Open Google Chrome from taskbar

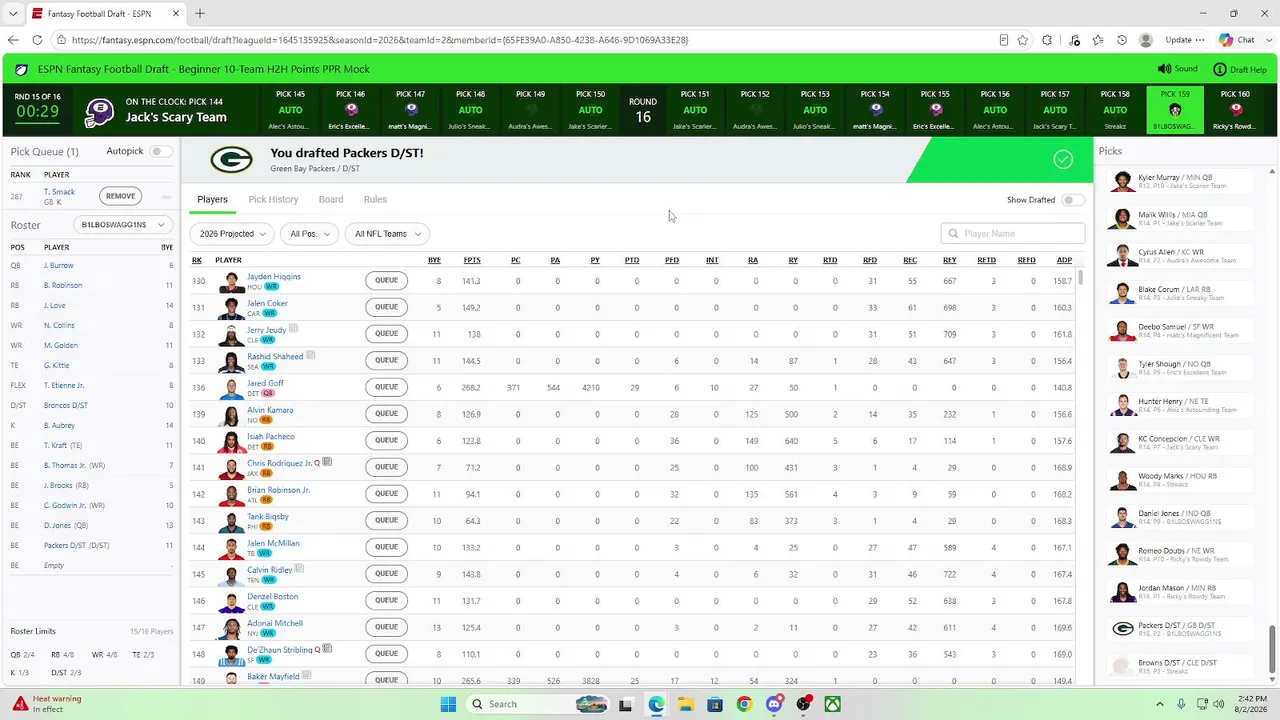tap(744, 704)
